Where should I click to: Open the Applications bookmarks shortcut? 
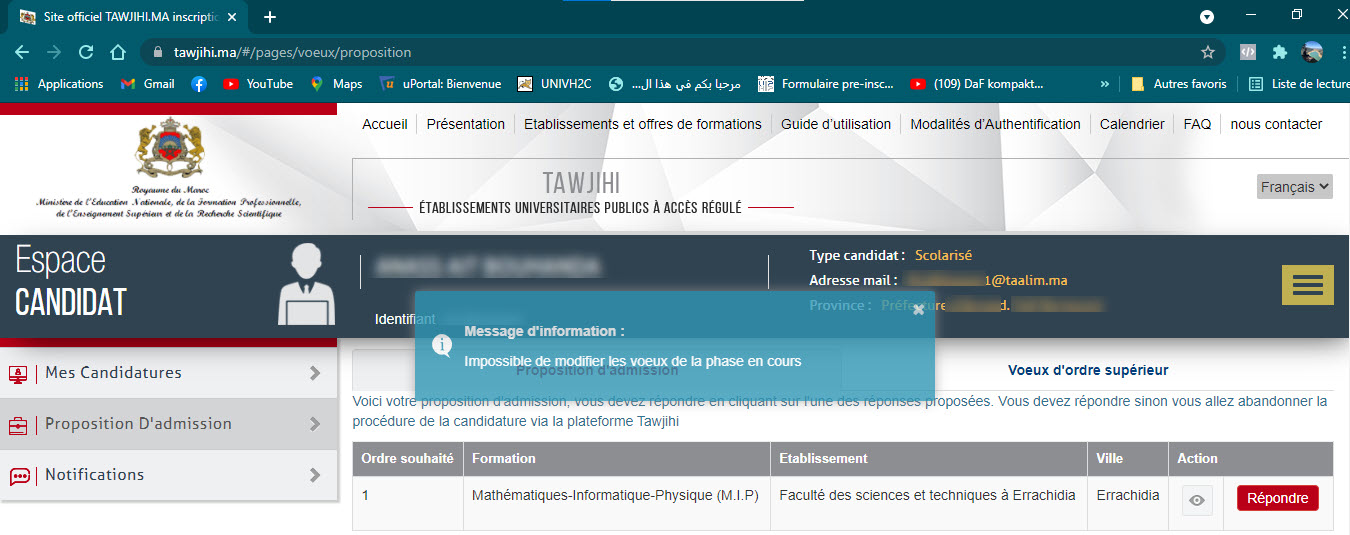click(59, 84)
